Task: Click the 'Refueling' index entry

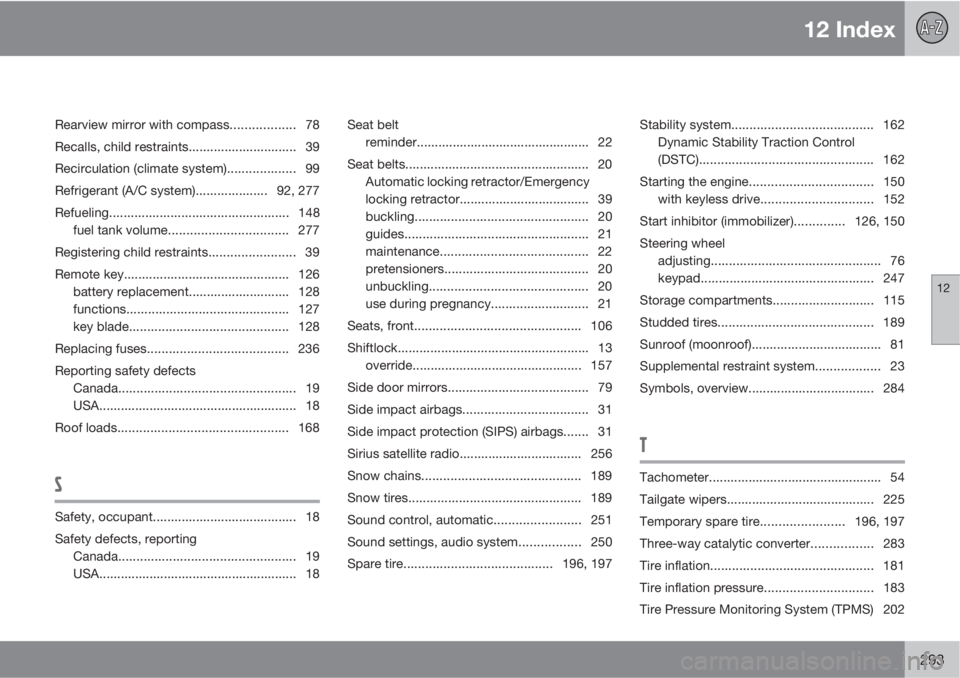Action: pos(187,213)
